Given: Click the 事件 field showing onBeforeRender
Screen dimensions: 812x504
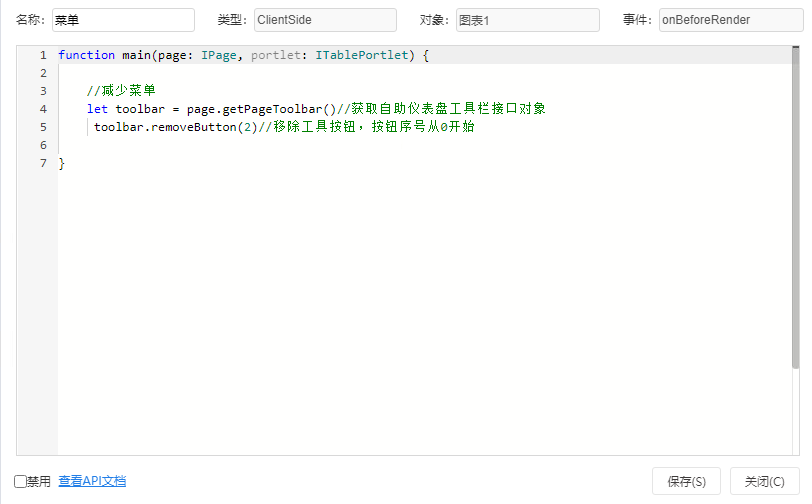Looking at the screenshot, I should [x=731, y=20].
